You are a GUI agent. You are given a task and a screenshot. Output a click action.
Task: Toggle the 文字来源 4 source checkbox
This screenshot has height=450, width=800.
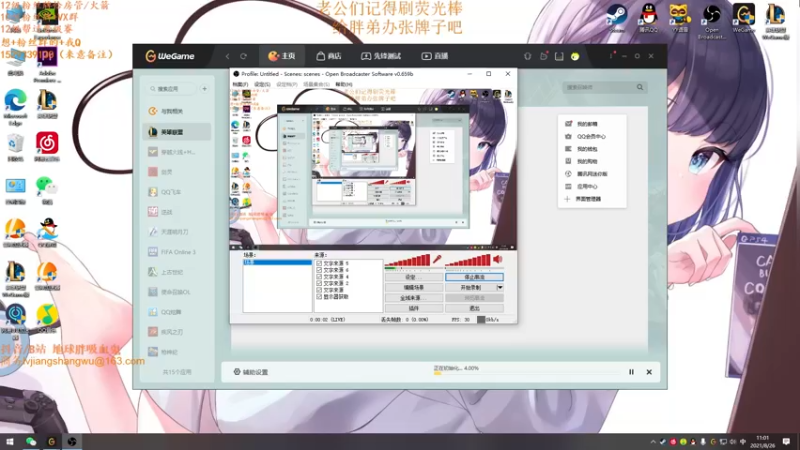319,277
